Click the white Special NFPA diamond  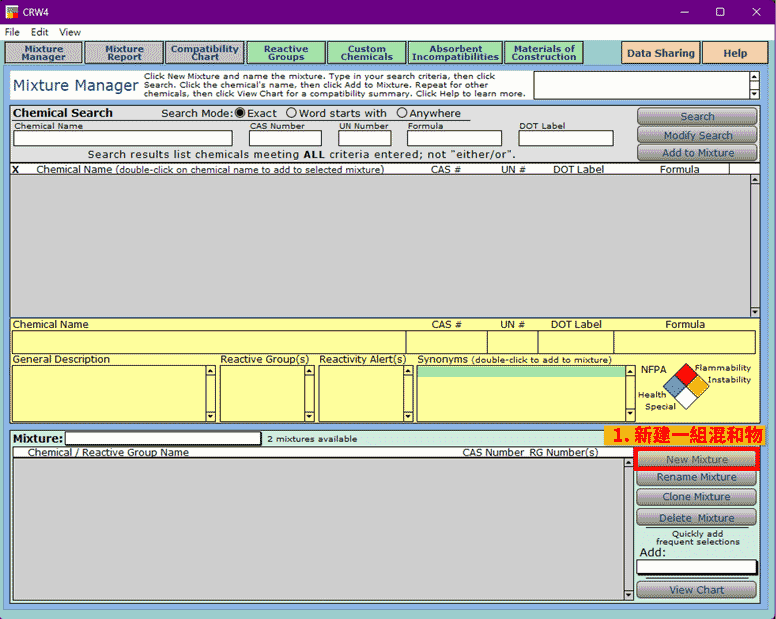pos(684,398)
